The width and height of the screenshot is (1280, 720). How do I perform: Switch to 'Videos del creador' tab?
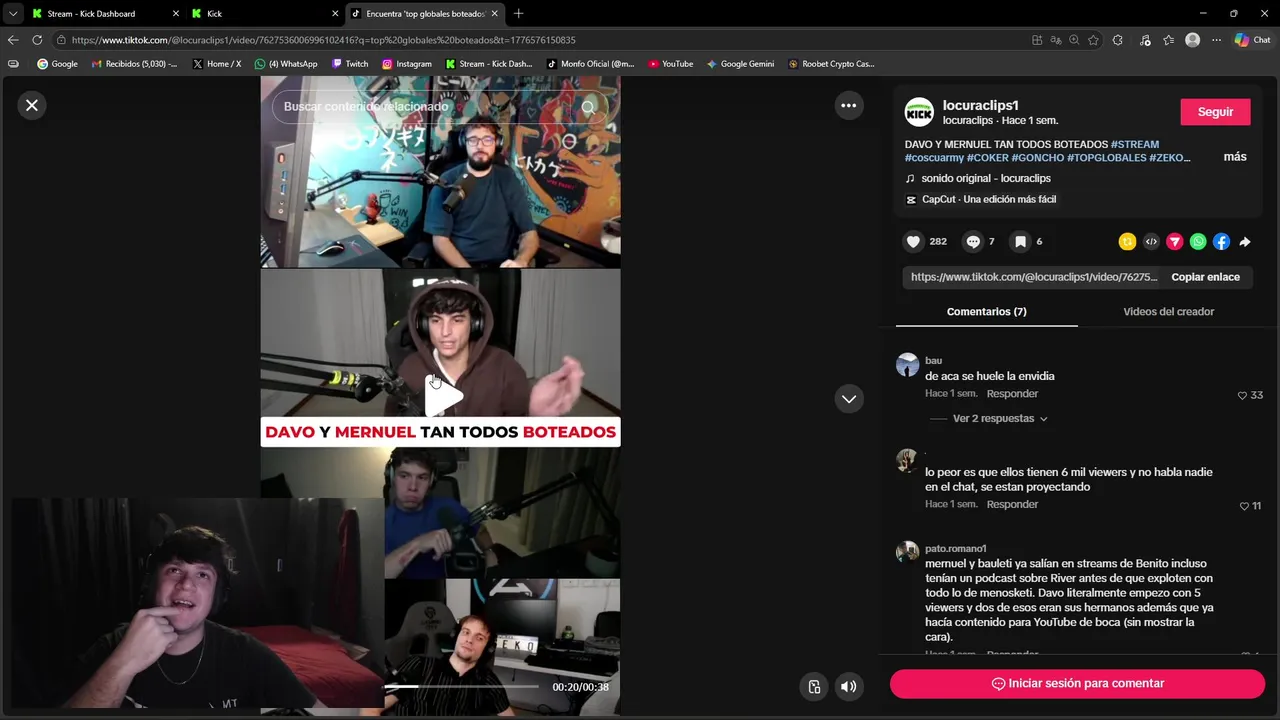pos(1168,311)
